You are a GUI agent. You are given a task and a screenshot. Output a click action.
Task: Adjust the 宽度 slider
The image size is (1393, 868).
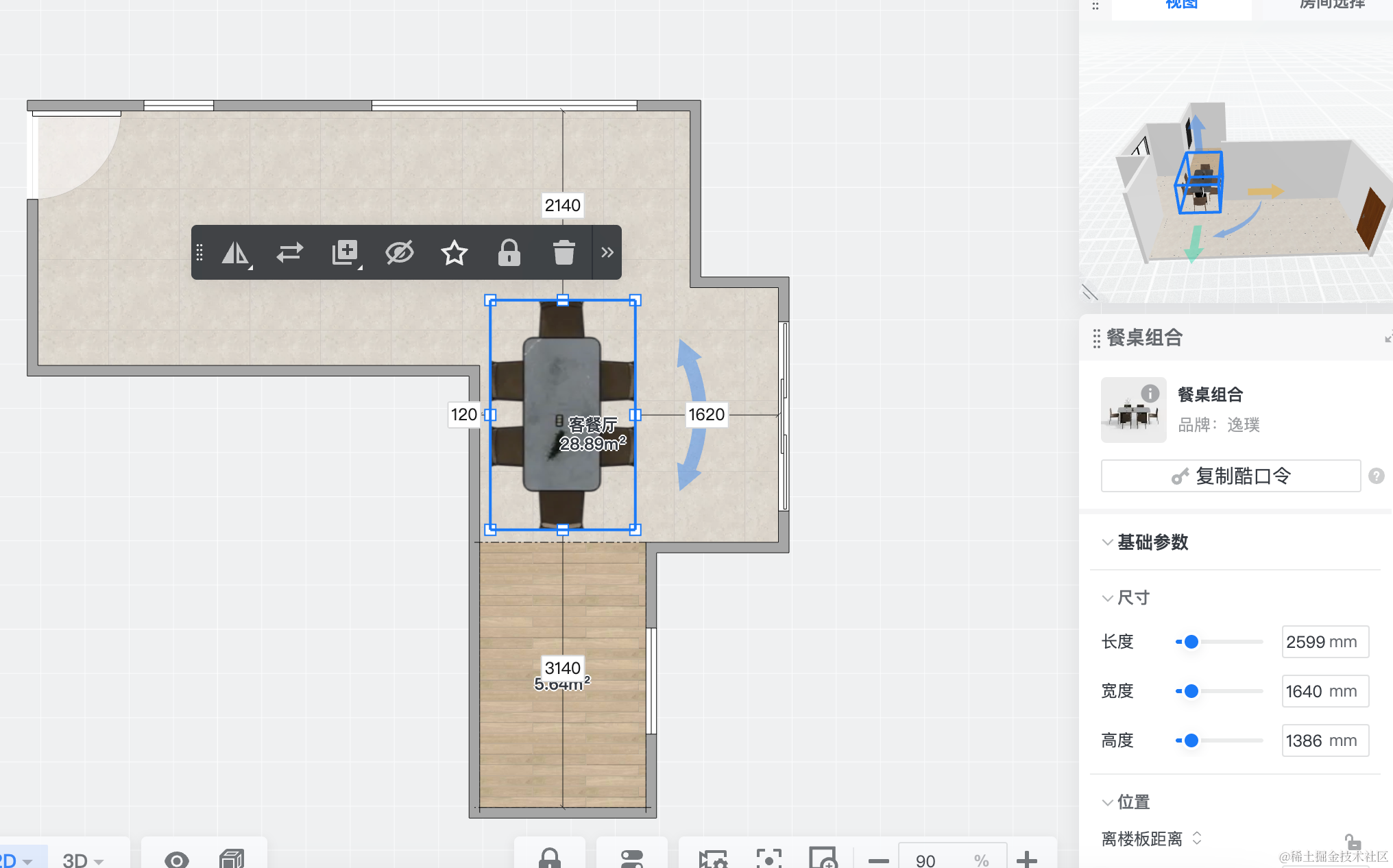(x=1191, y=691)
